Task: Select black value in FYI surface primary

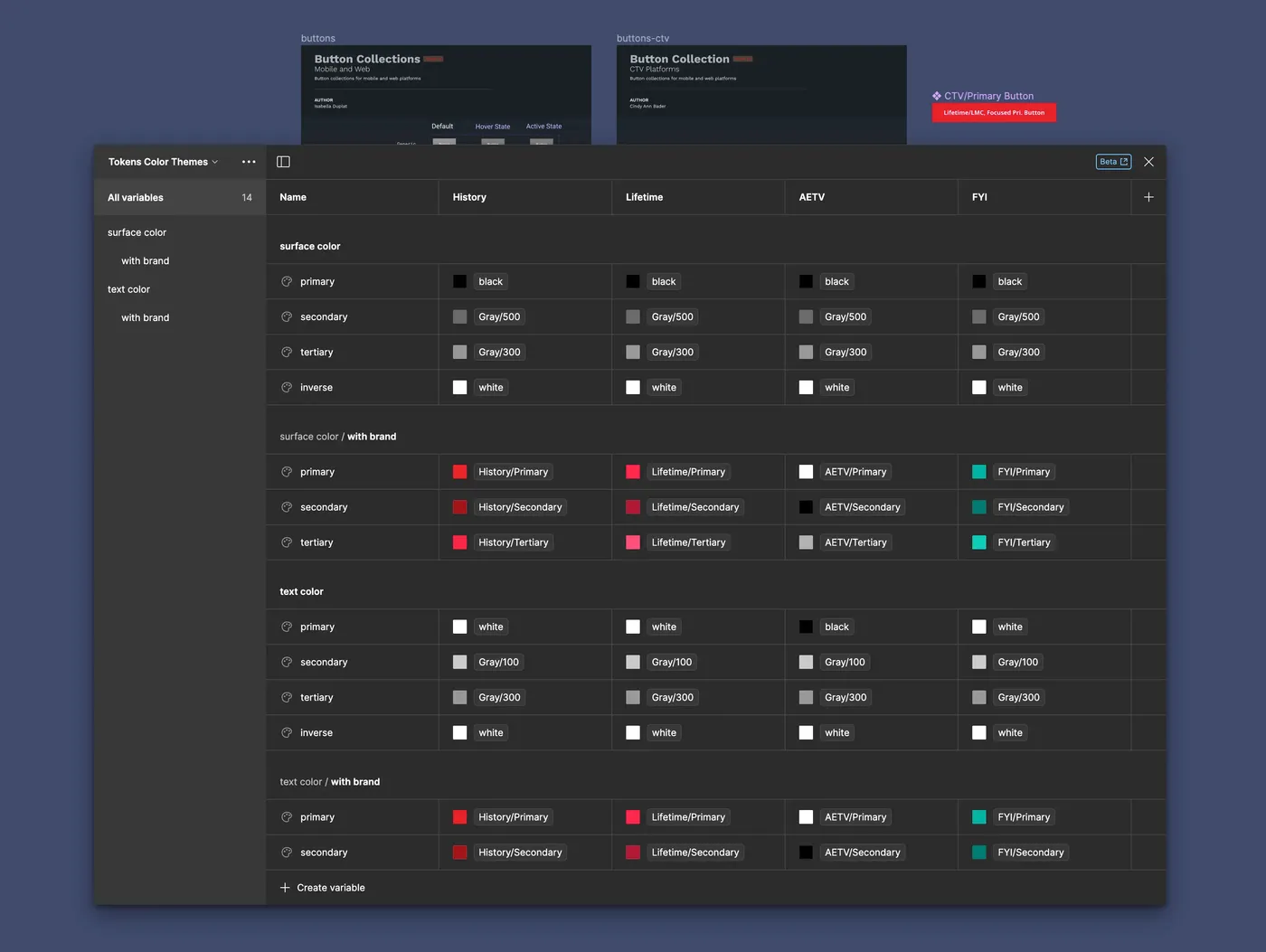Action: [x=1010, y=281]
